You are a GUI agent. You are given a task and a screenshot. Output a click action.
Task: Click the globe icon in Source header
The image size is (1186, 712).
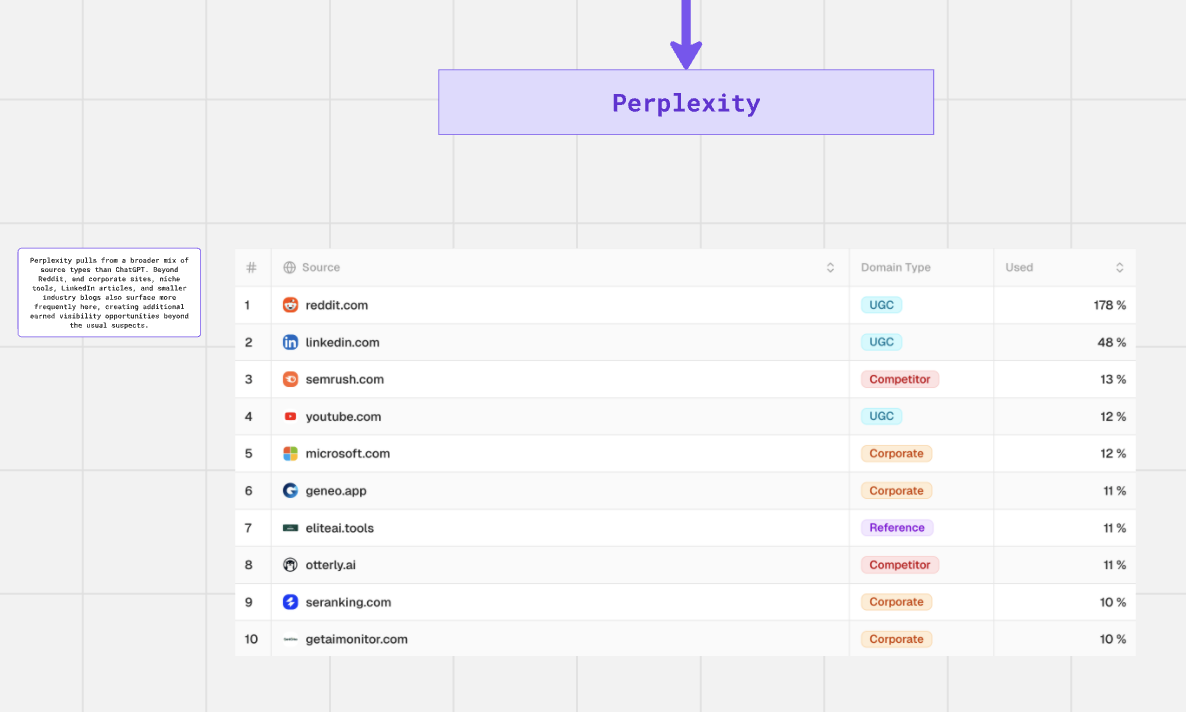pyautogui.click(x=290, y=268)
